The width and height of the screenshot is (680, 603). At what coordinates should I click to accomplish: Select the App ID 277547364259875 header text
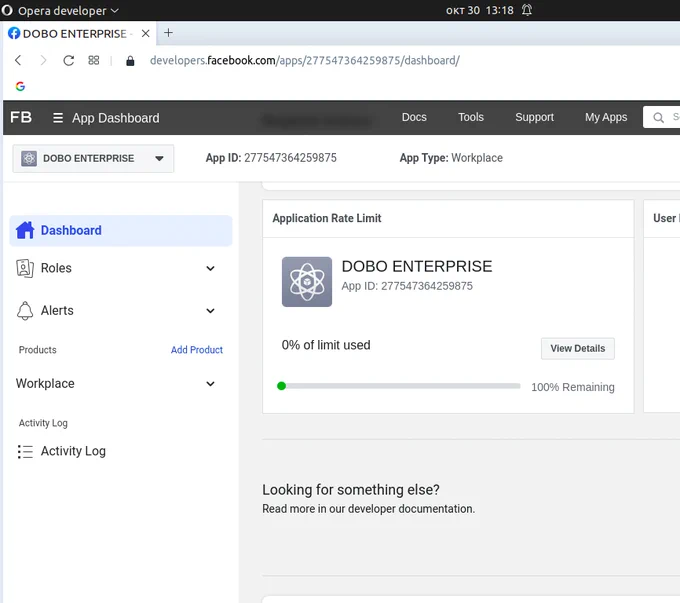click(x=271, y=158)
